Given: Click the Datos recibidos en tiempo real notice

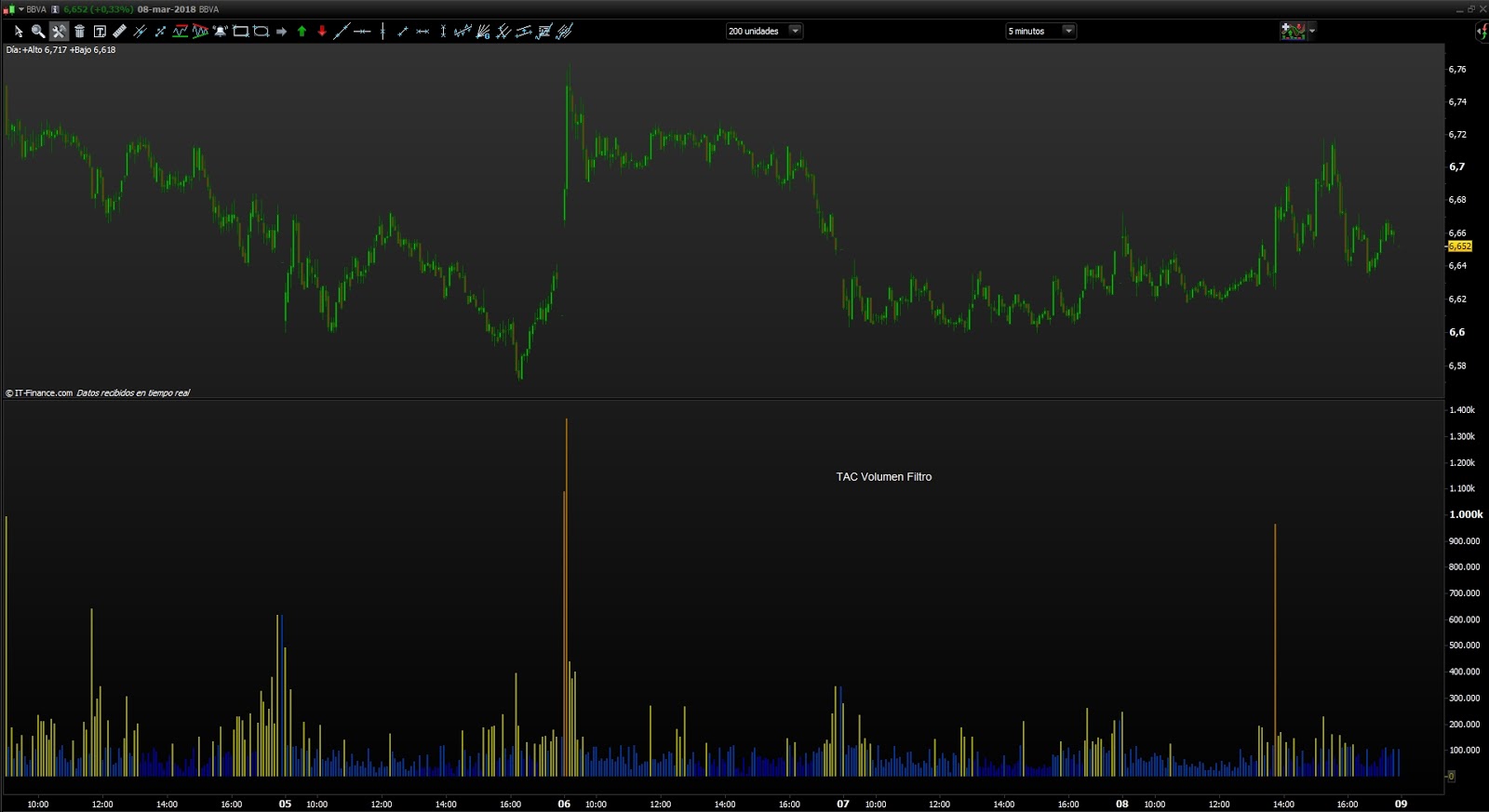Looking at the screenshot, I should click(133, 393).
